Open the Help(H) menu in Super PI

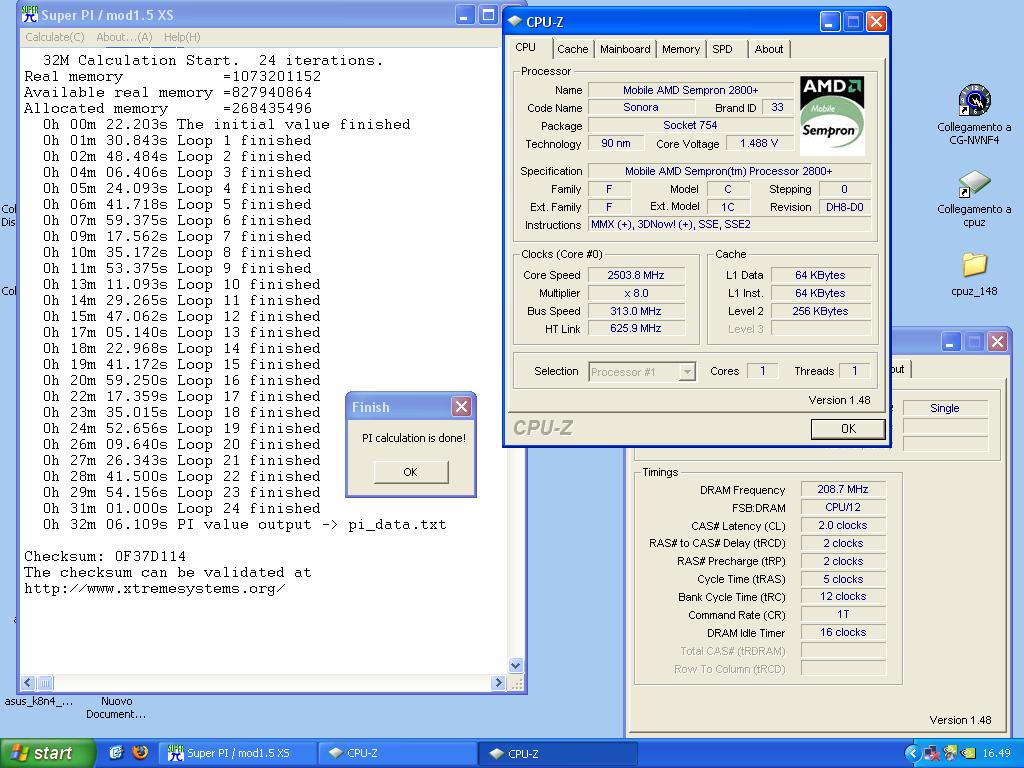[182, 37]
